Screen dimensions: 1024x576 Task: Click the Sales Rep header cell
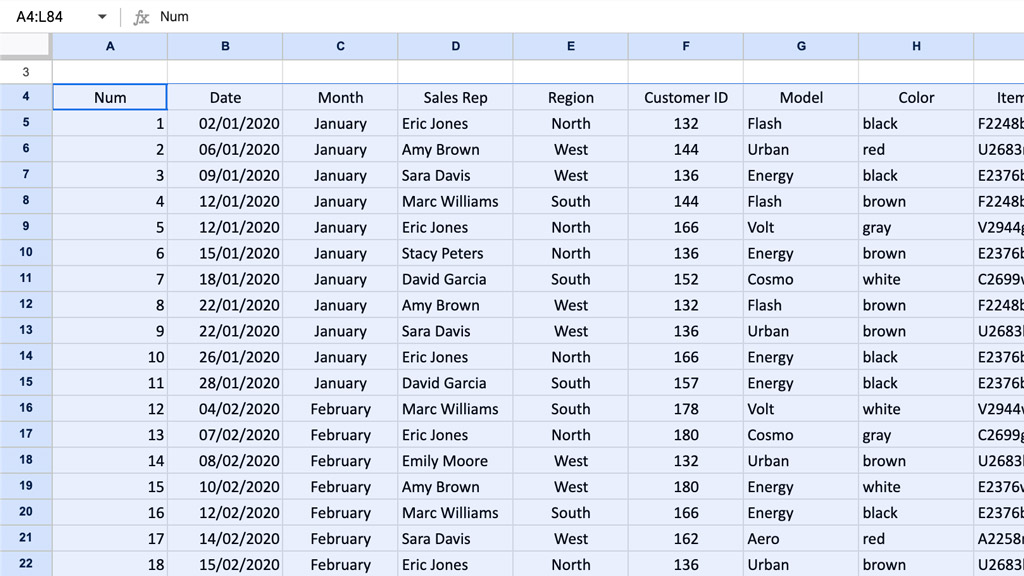[x=455, y=98]
